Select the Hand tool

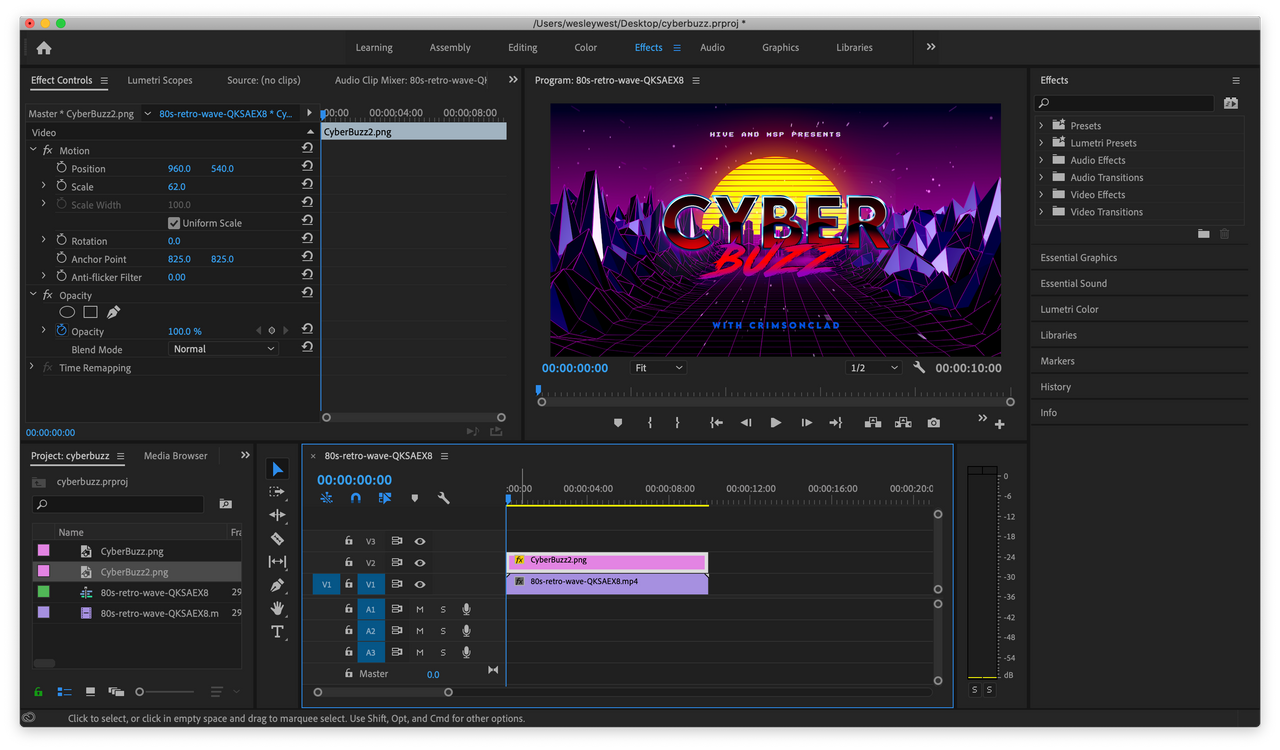pyautogui.click(x=278, y=608)
